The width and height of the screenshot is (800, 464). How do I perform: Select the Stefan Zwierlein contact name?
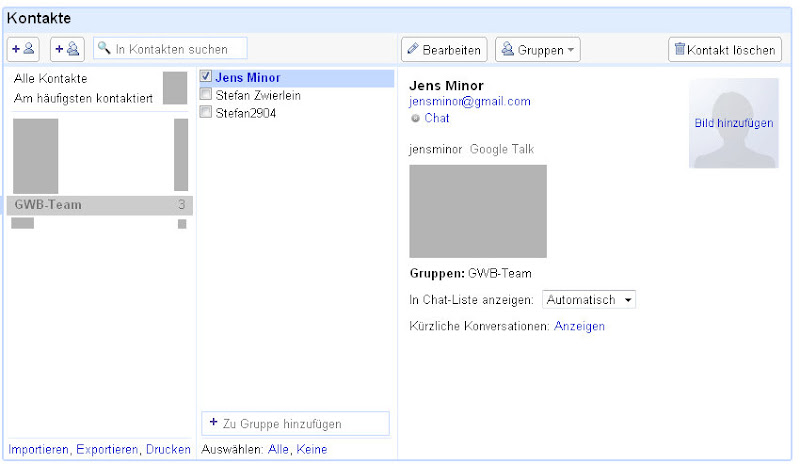click(258, 95)
